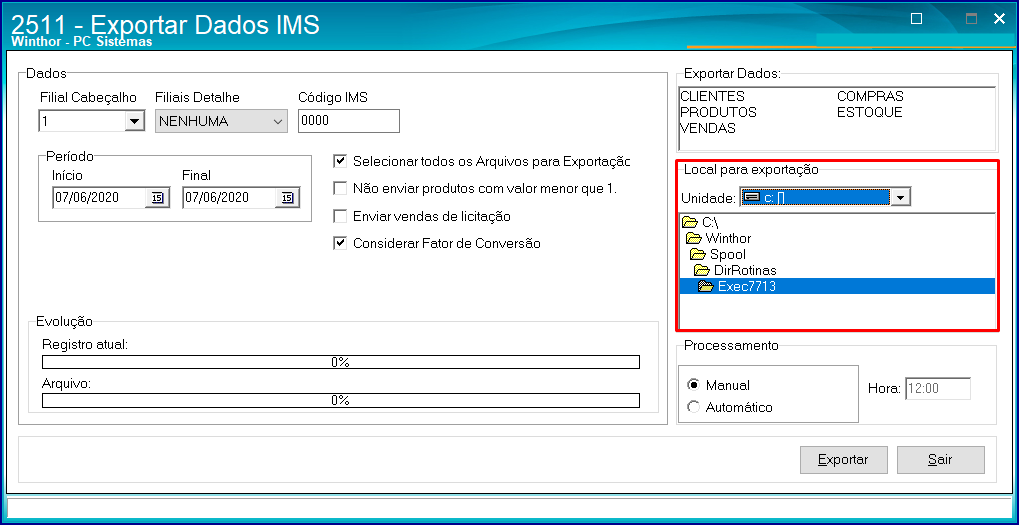Screen dimensions: 1019x525
Task: Select CLIENTES in Exportar Dados list
Action: pyautogui.click(x=712, y=96)
